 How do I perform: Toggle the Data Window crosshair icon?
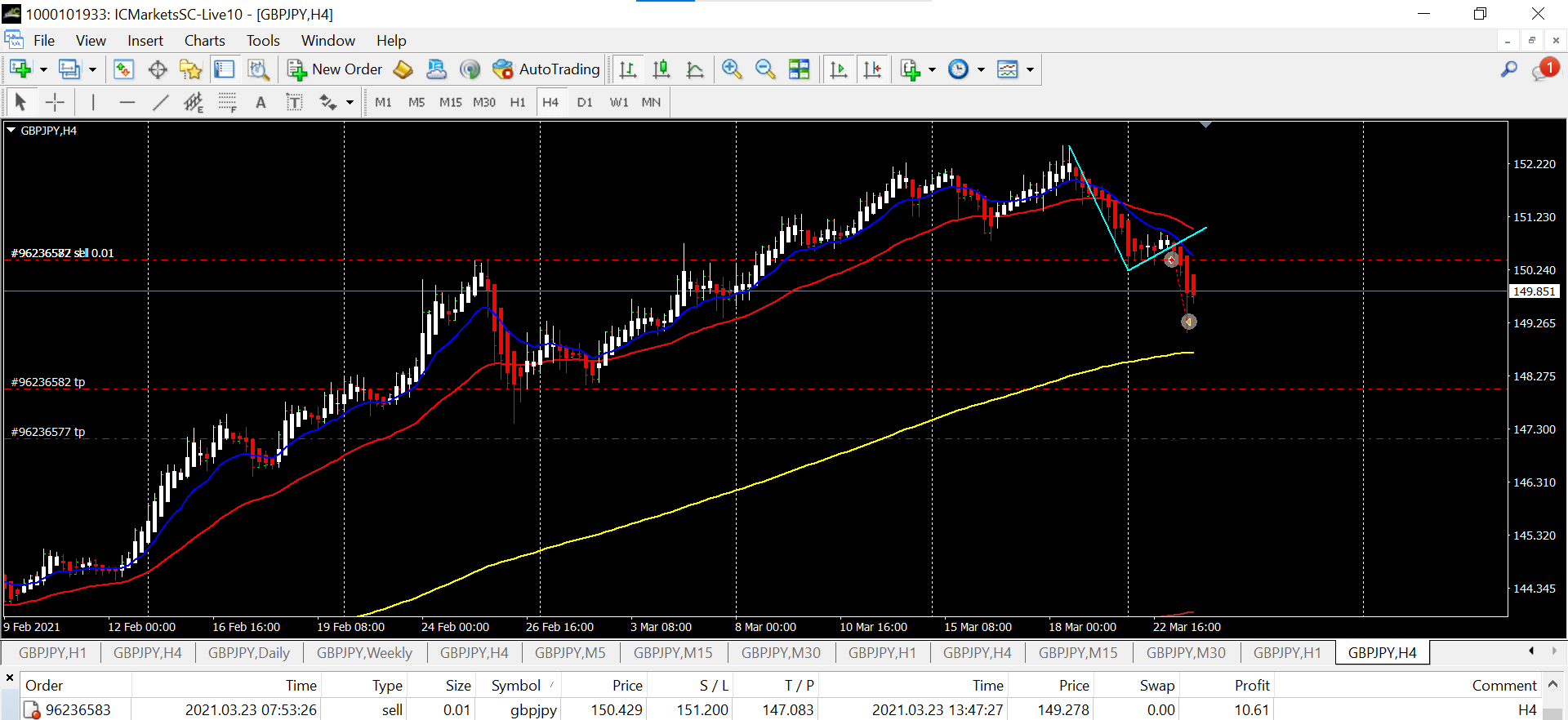point(158,69)
